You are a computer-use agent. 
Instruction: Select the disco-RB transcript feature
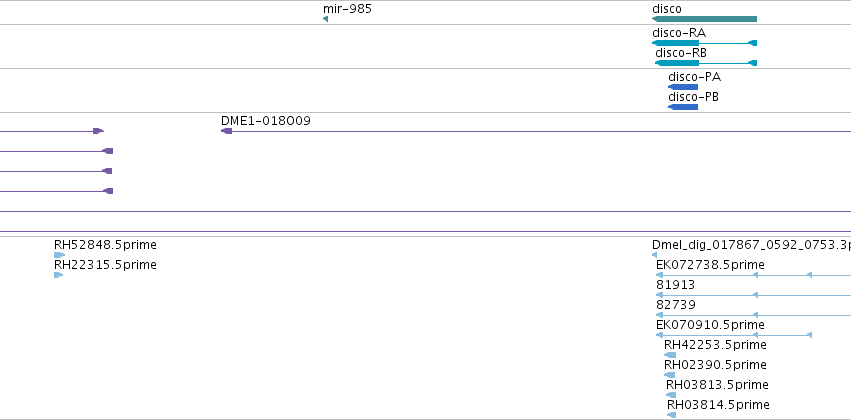[706, 63]
